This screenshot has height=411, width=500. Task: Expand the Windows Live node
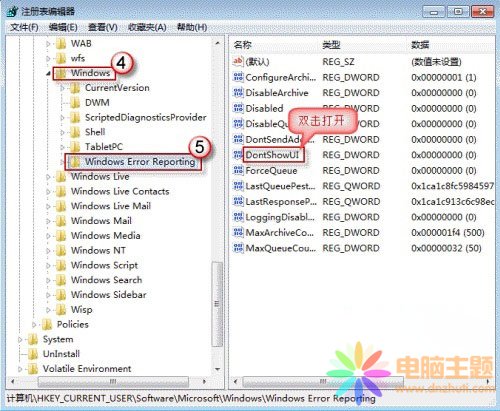[48, 177]
